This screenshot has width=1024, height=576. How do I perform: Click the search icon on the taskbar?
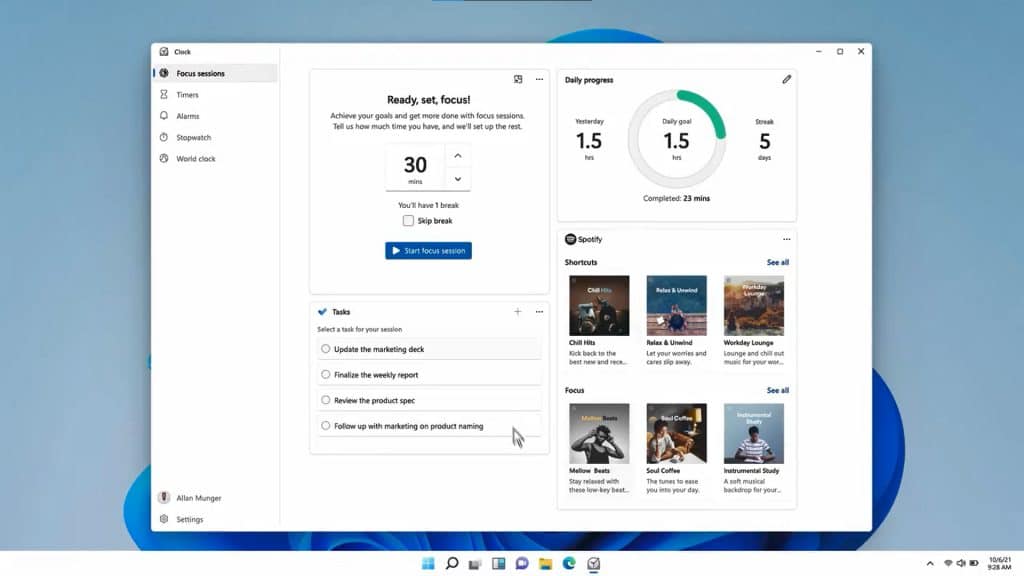pos(452,564)
